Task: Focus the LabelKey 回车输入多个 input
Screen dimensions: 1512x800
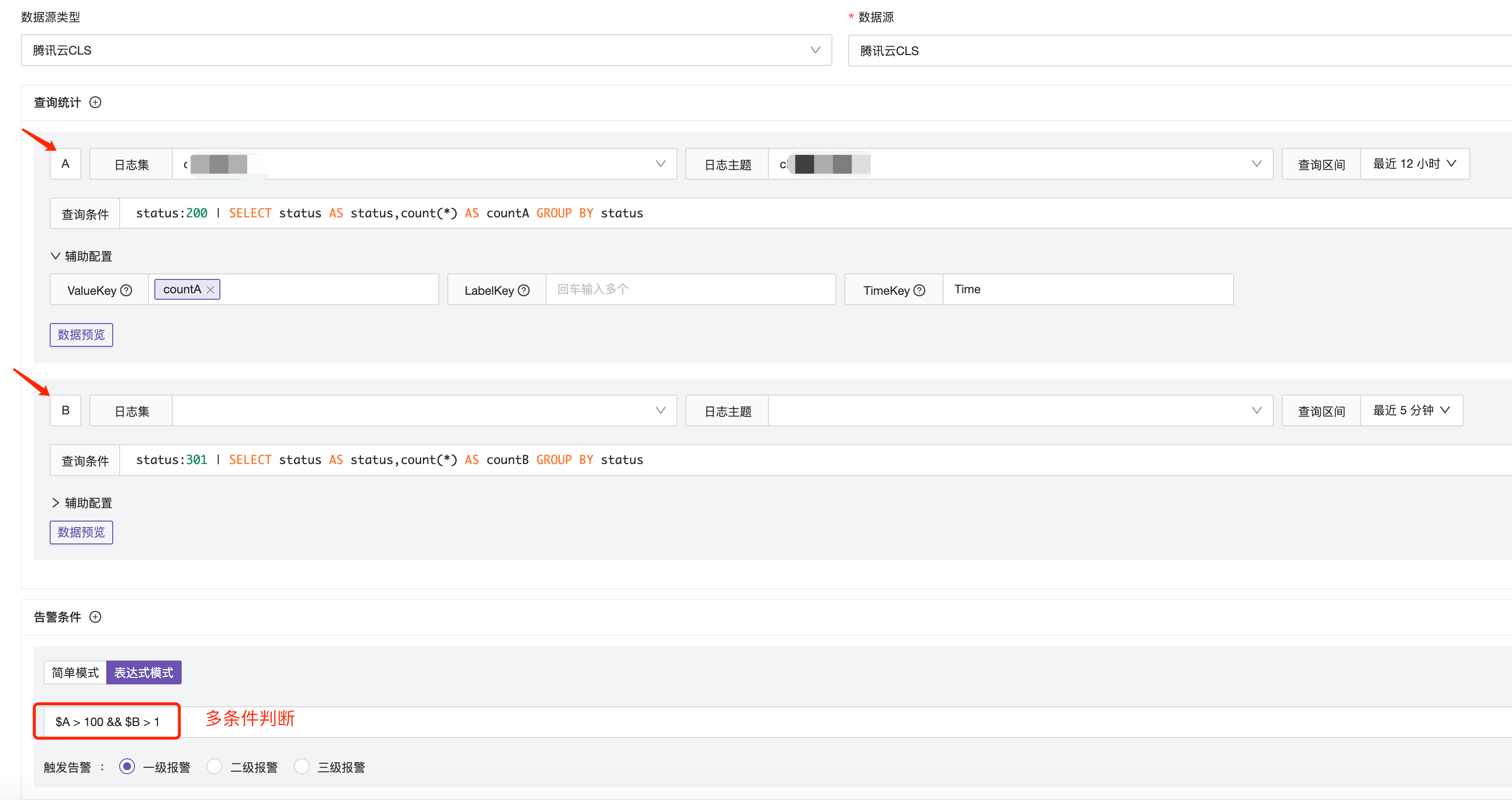Action: pyautogui.click(x=691, y=289)
